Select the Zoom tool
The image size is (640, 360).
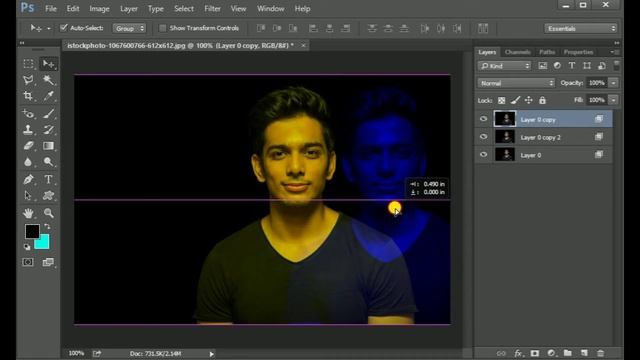(x=48, y=213)
